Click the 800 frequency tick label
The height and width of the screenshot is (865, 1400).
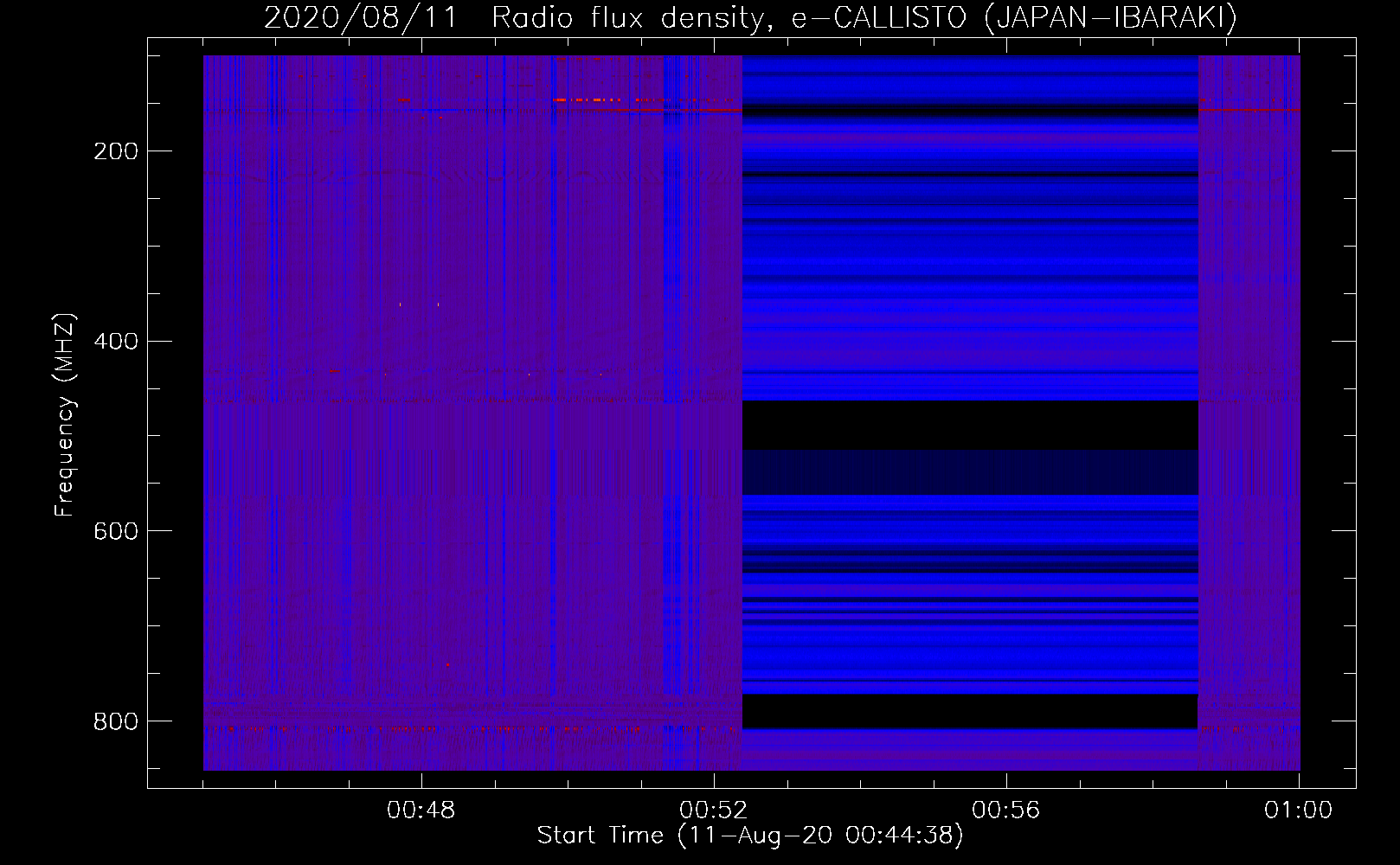pyautogui.click(x=116, y=721)
